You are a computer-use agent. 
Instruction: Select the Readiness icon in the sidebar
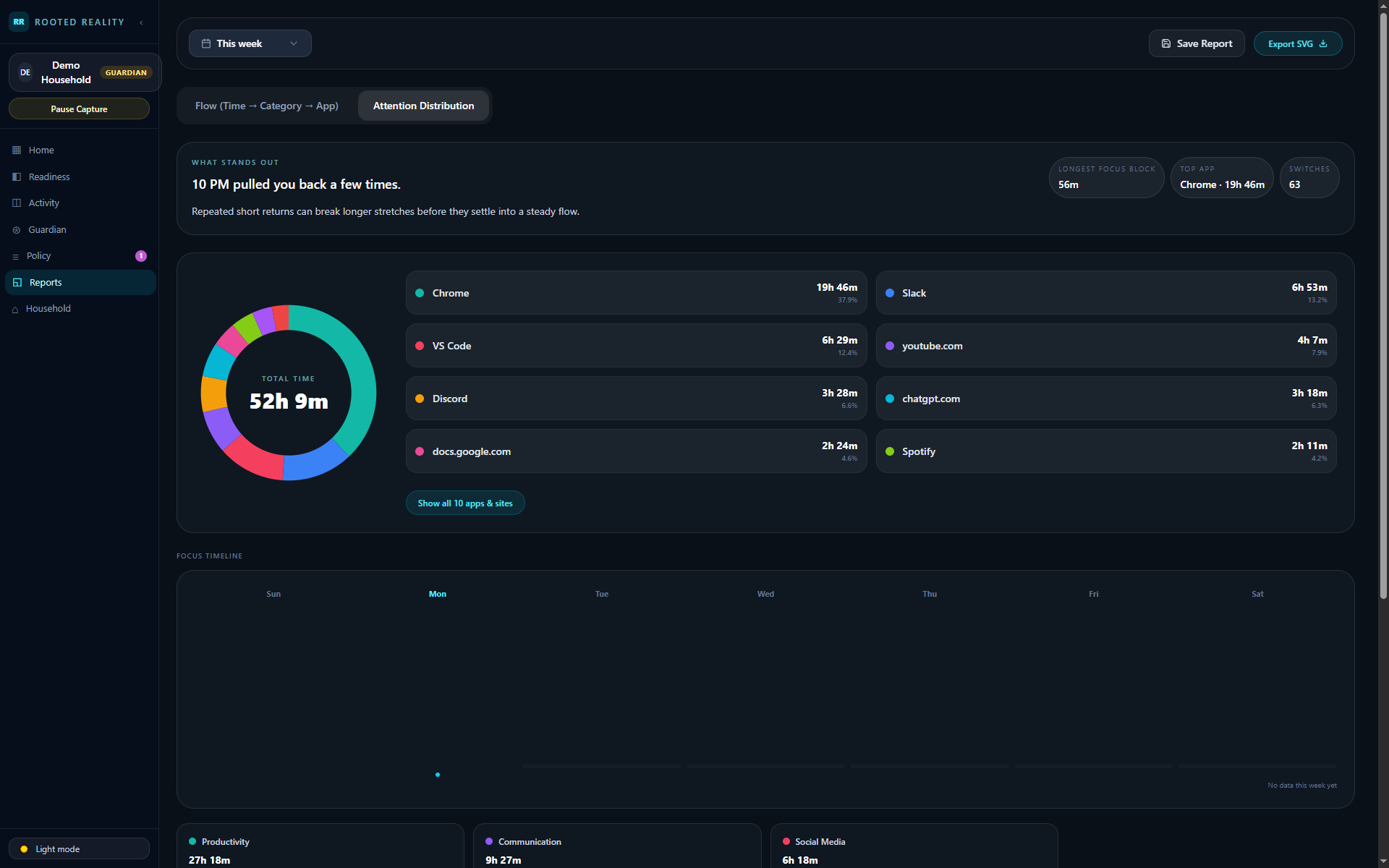point(15,176)
